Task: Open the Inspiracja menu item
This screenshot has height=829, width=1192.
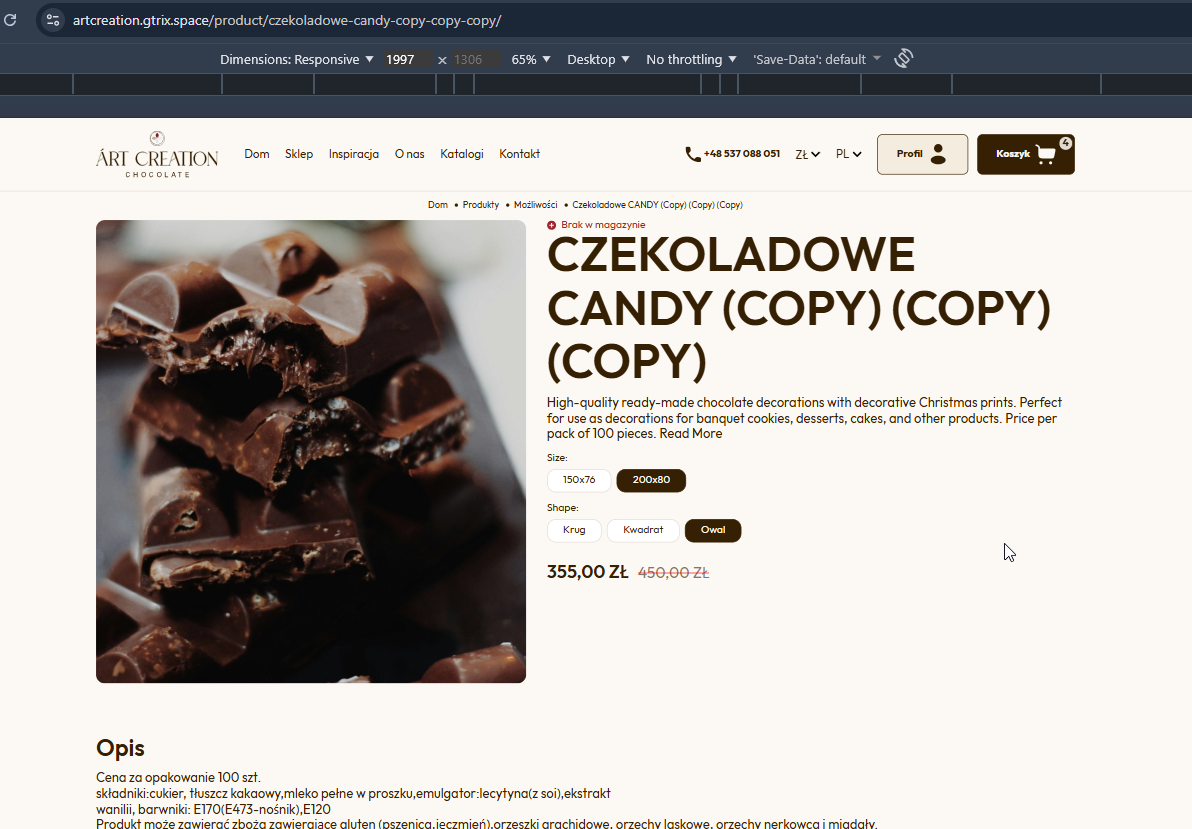Action: click(x=353, y=154)
